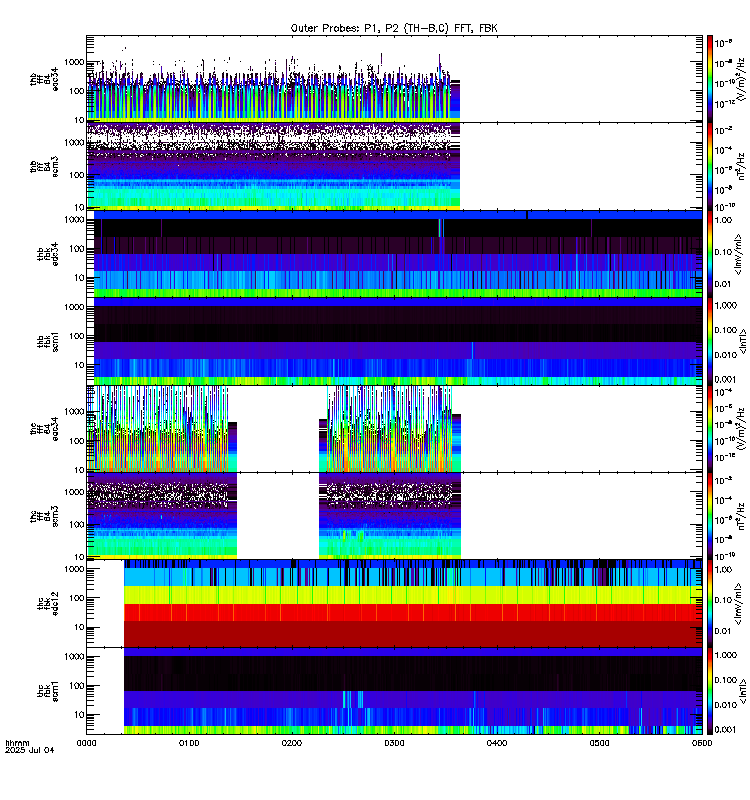
Task: Click the 100 y-axis tick of thb scm3 panel
Action: [x=77, y=175]
